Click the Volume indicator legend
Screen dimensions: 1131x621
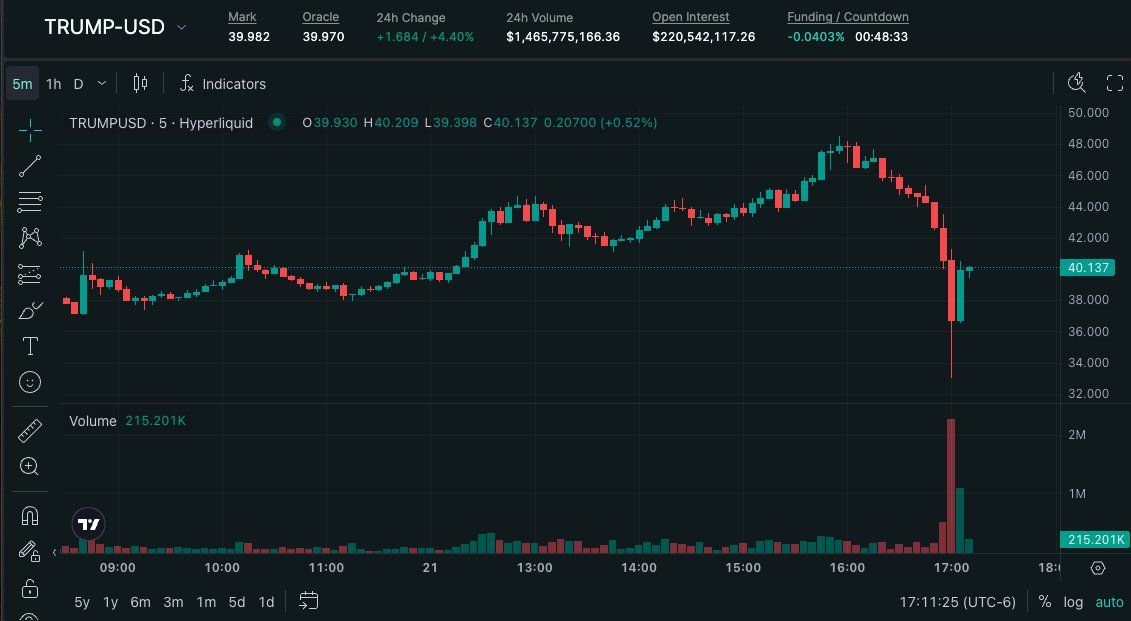(x=92, y=420)
